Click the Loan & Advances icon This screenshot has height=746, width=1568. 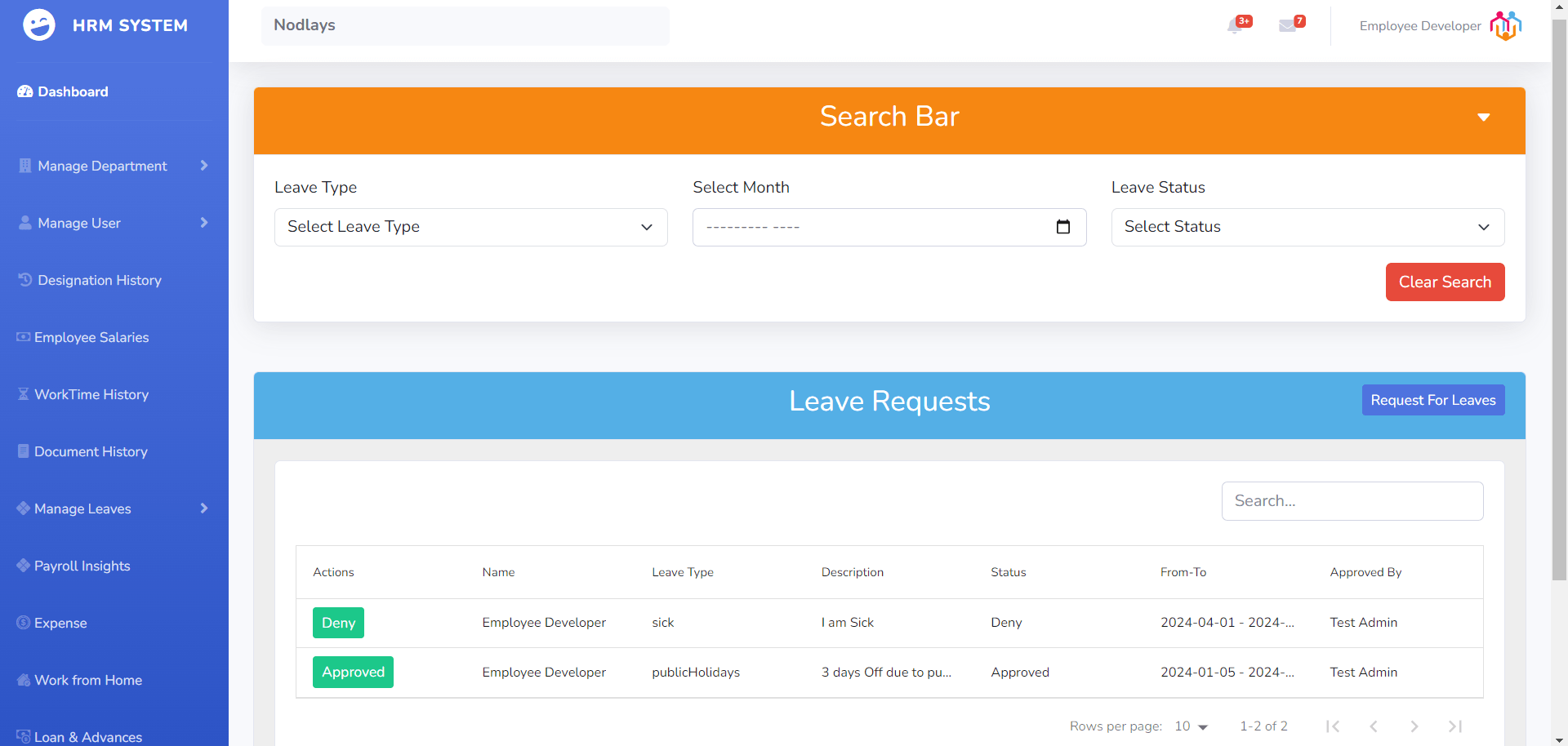pos(24,737)
